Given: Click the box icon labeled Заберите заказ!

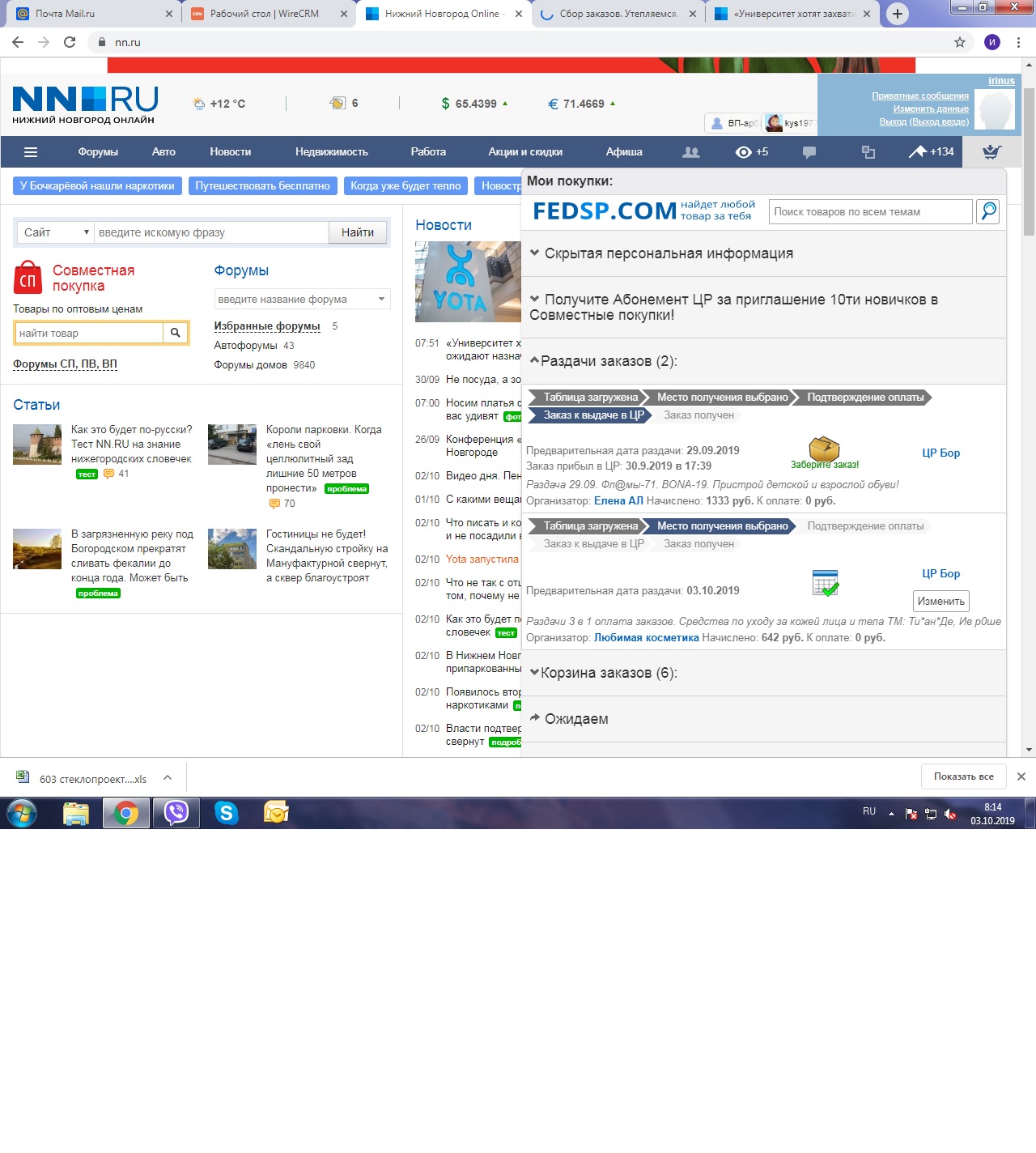Looking at the screenshot, I should (x=824, y=449).
